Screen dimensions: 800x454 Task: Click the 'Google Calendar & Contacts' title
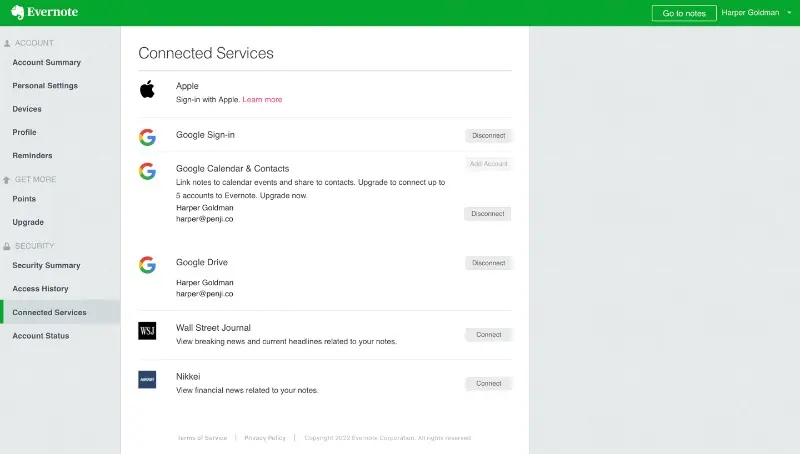pyautogui.click(x=233, y=168)
